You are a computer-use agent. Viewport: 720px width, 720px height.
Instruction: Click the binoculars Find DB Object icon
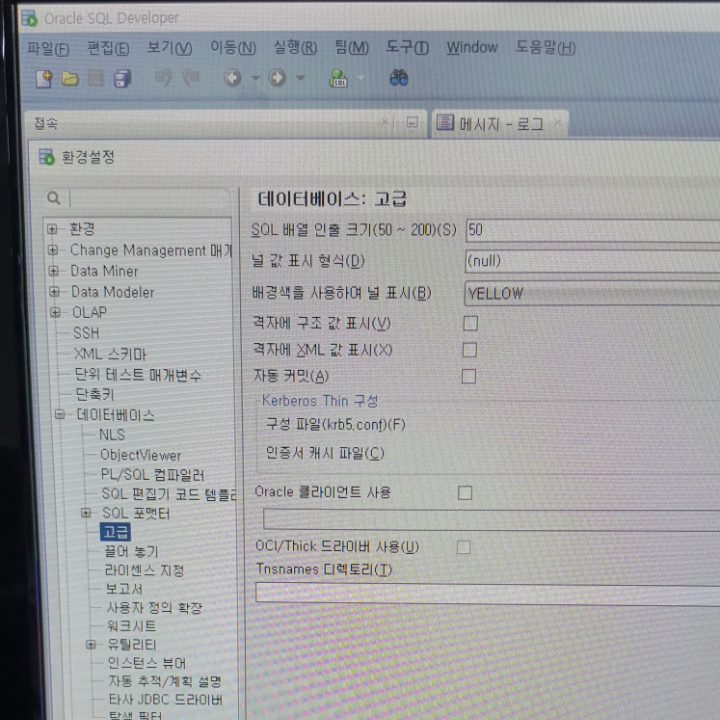click(399, 78)
